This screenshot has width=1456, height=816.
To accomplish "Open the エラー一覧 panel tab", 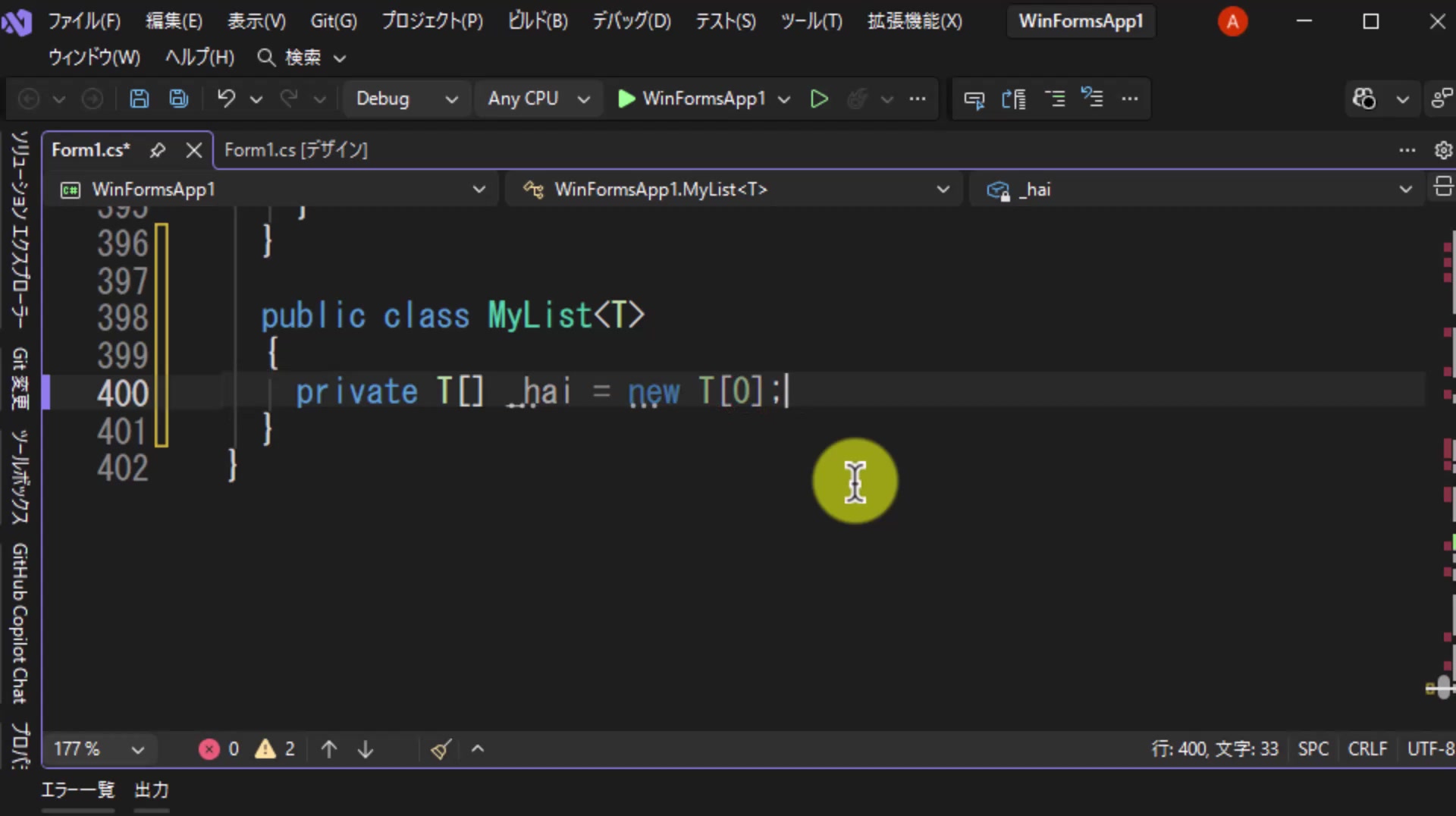I will click(x=77, y=790).
